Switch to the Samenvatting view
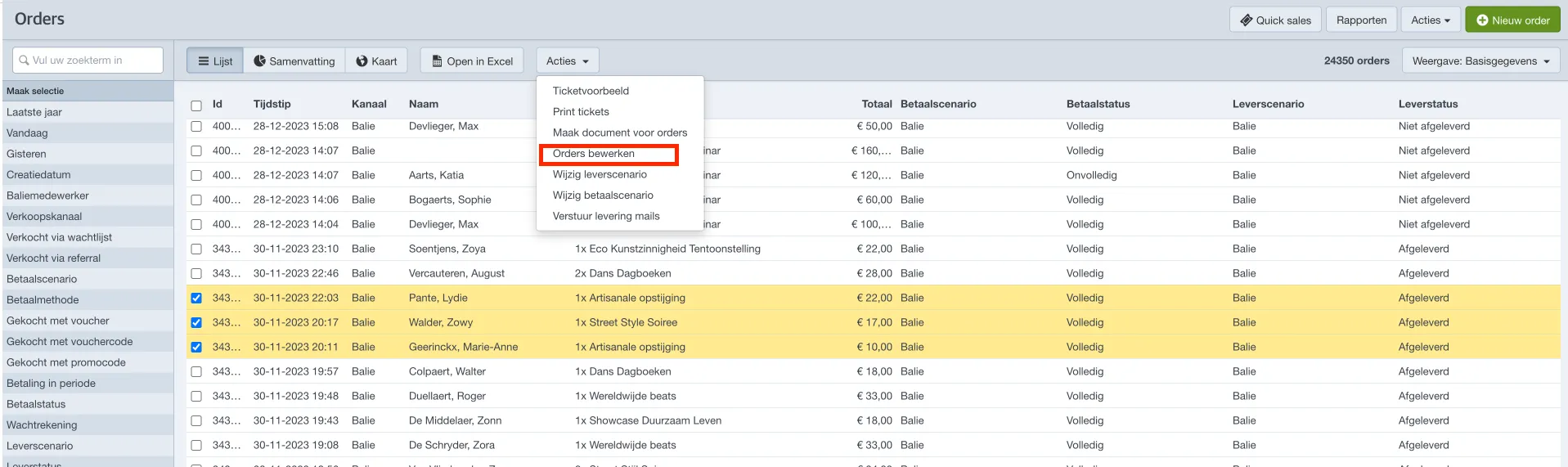This screenshot has width=1568, height=467. [294, 61]
